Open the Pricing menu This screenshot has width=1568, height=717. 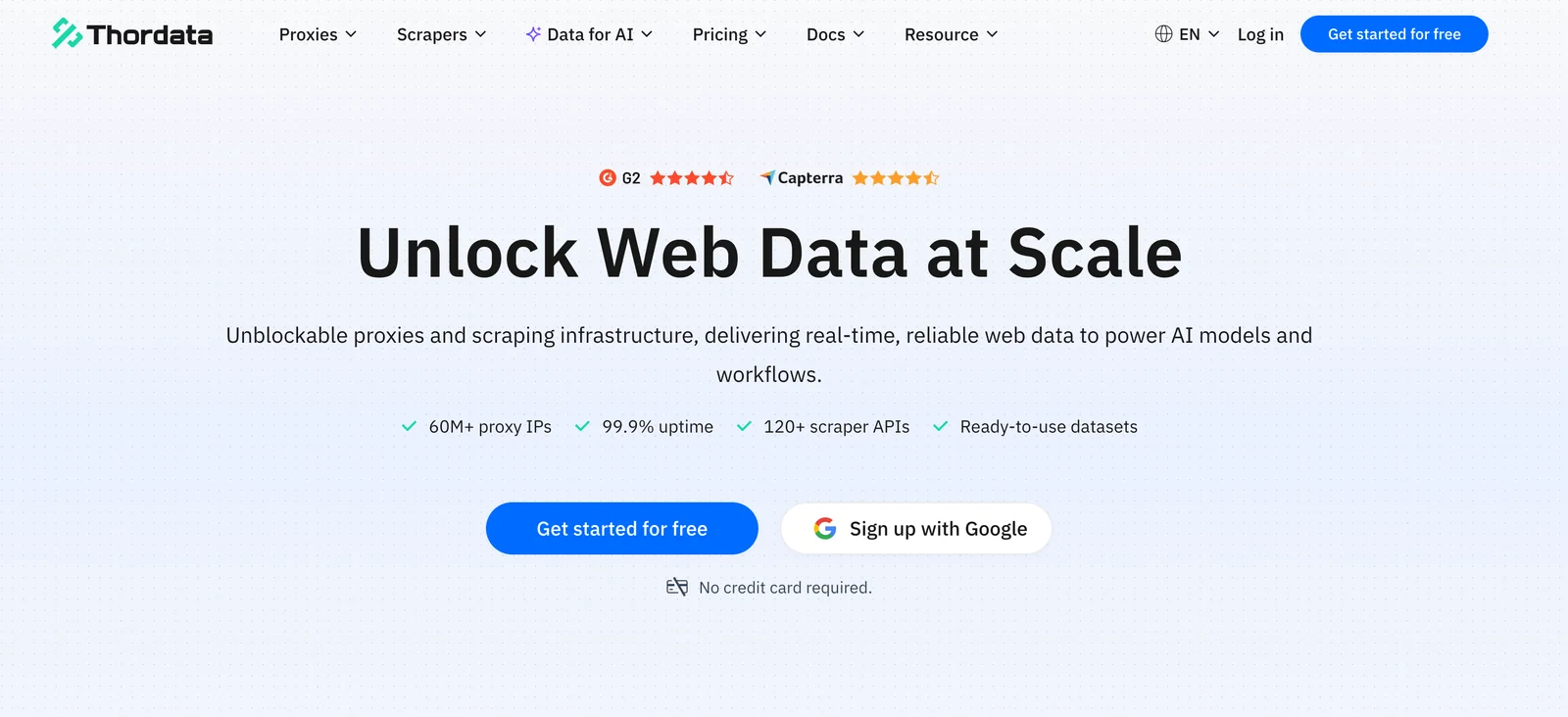(x=729, y=34)
